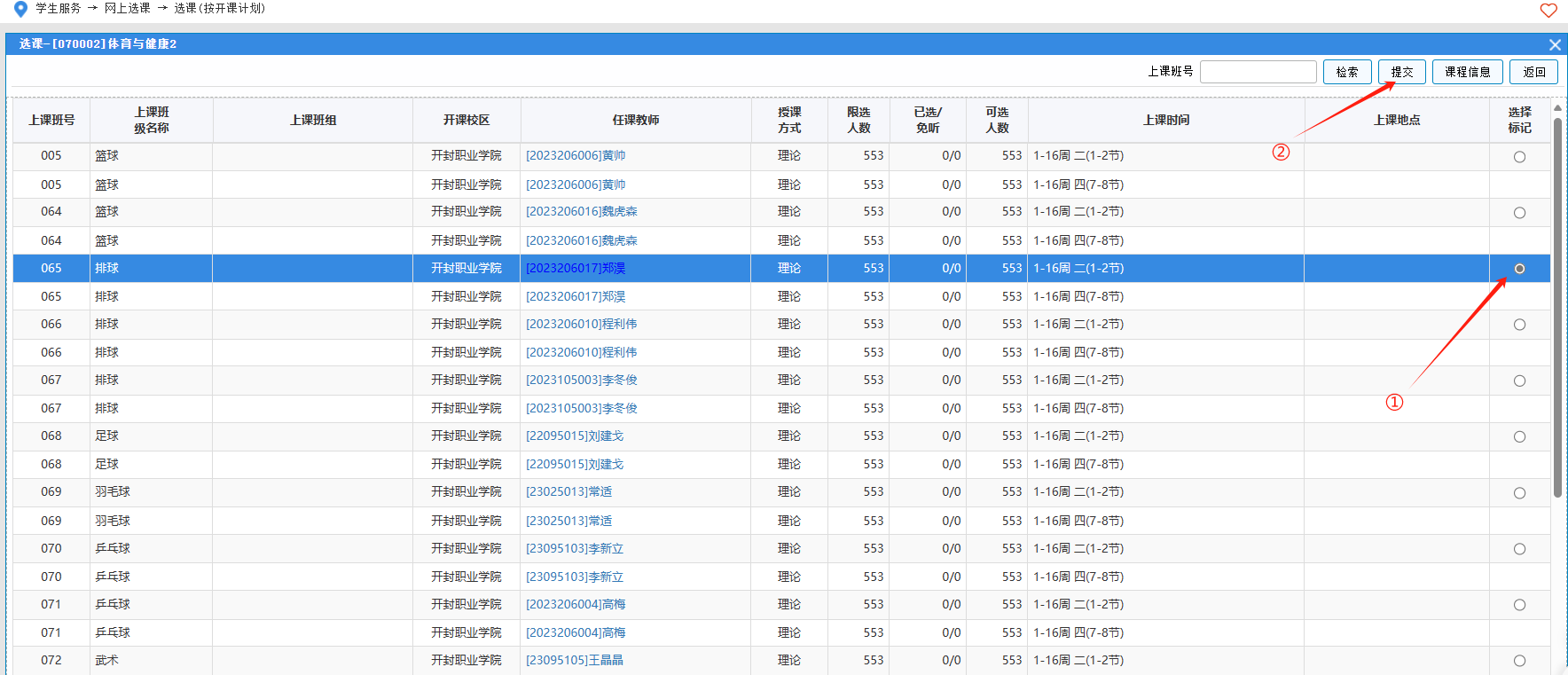Click the blue location pin icon

(20, 9)
